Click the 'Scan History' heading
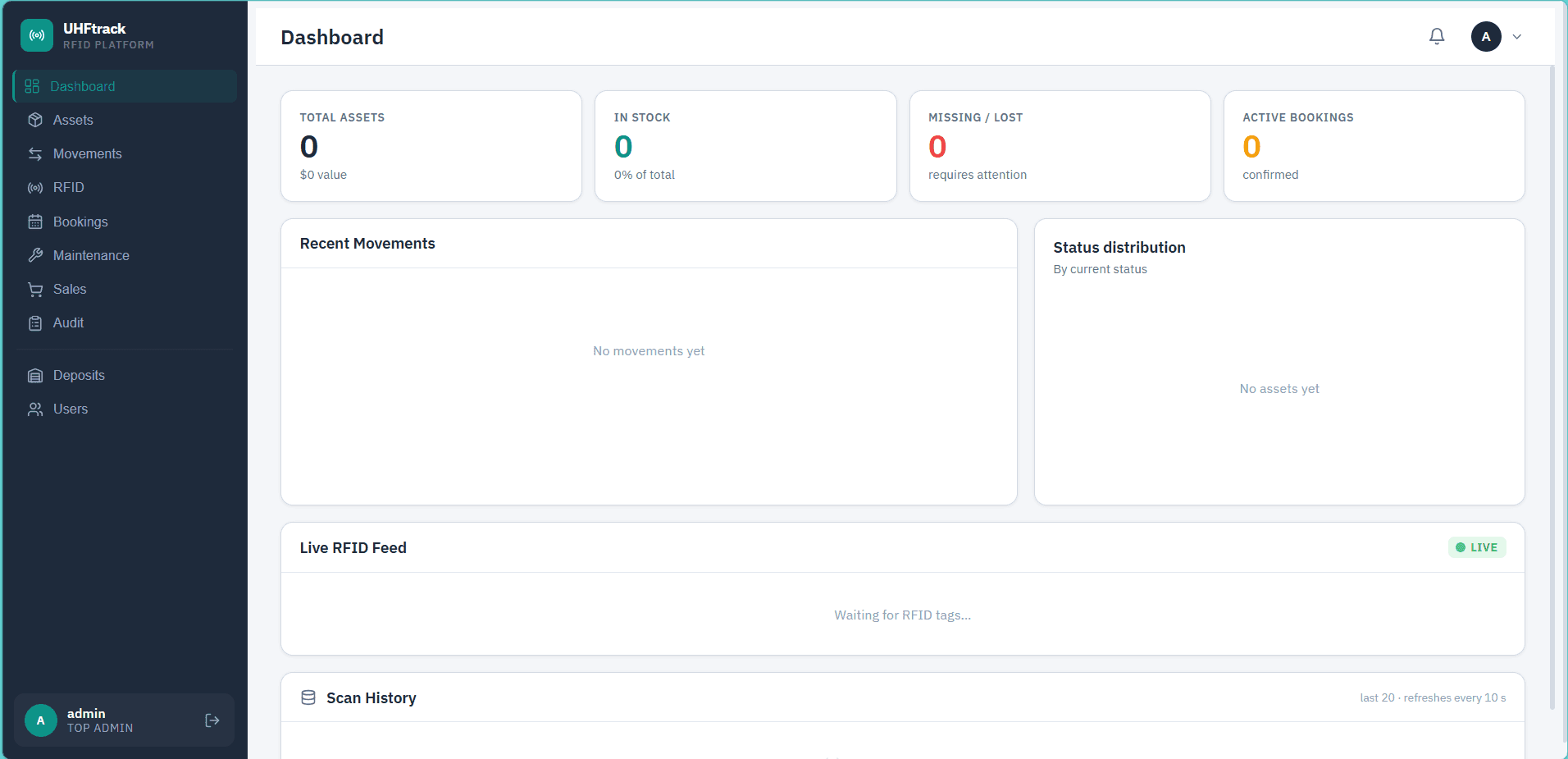1568x759 pixels. point(371,698)
